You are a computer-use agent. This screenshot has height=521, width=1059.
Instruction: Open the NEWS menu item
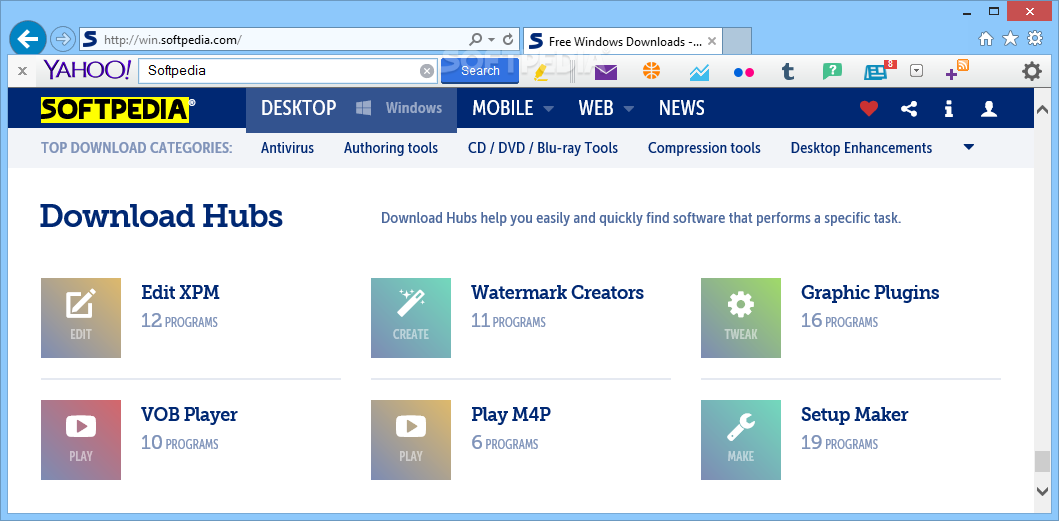(681, 108)
